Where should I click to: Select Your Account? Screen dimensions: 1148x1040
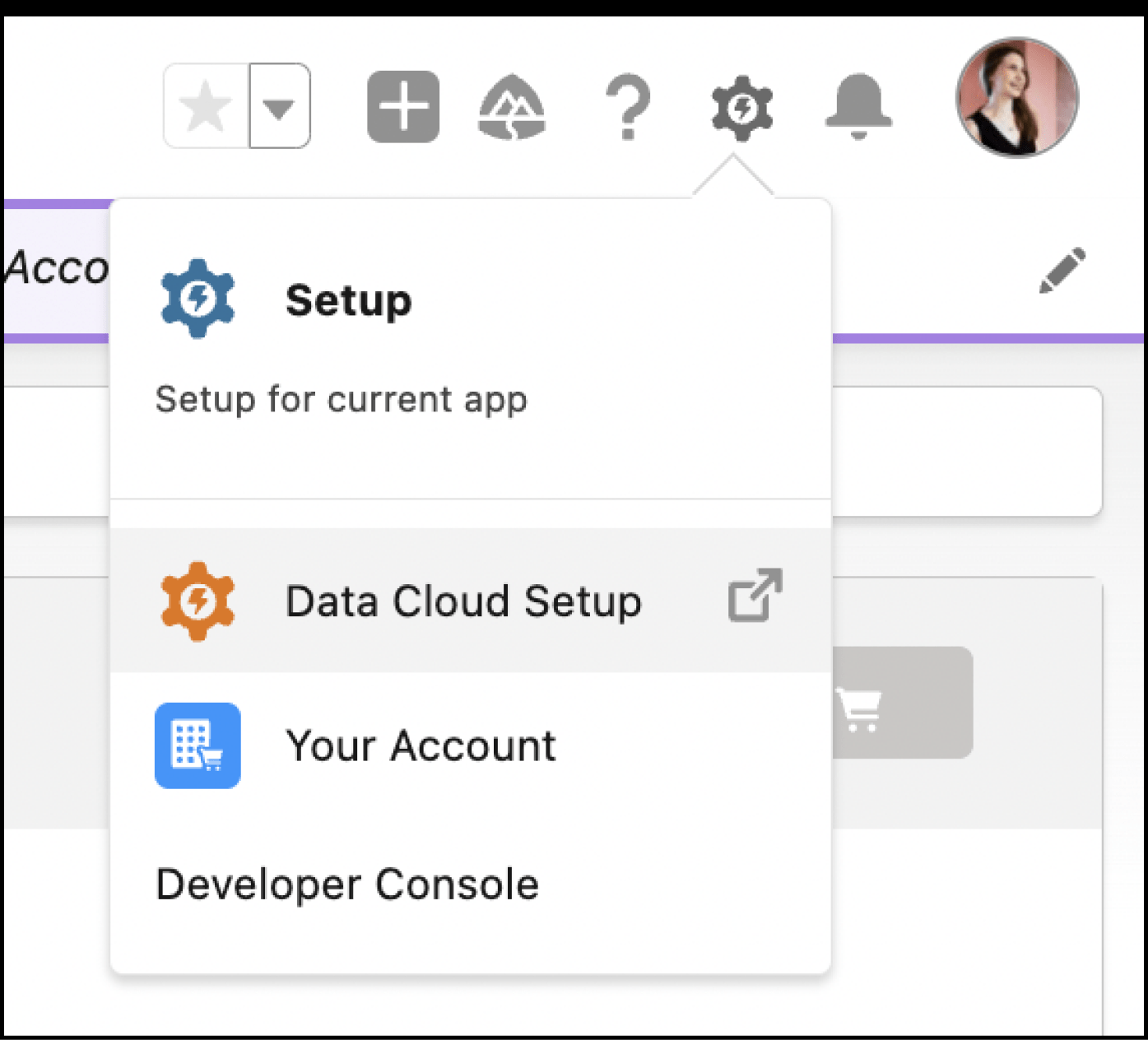420,745
